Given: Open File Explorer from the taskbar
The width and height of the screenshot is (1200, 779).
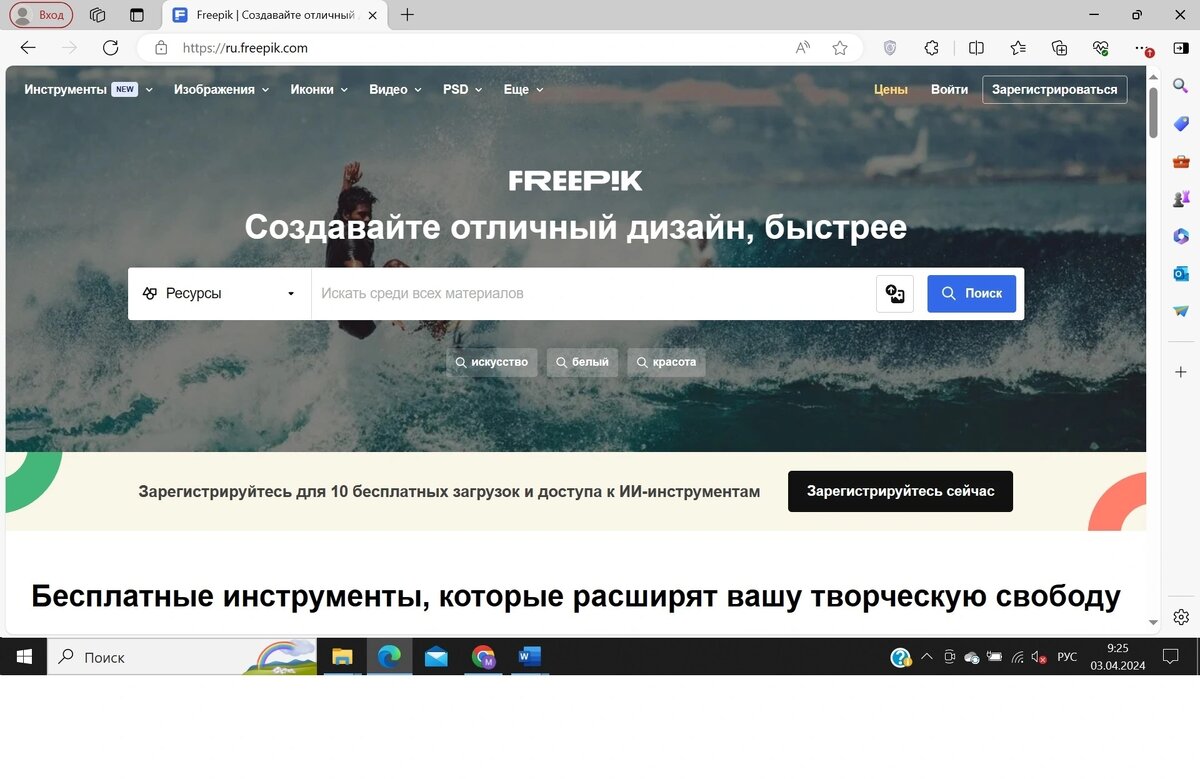Looking at the screenshot, I should pyautogui.click(x=342, y=657).
